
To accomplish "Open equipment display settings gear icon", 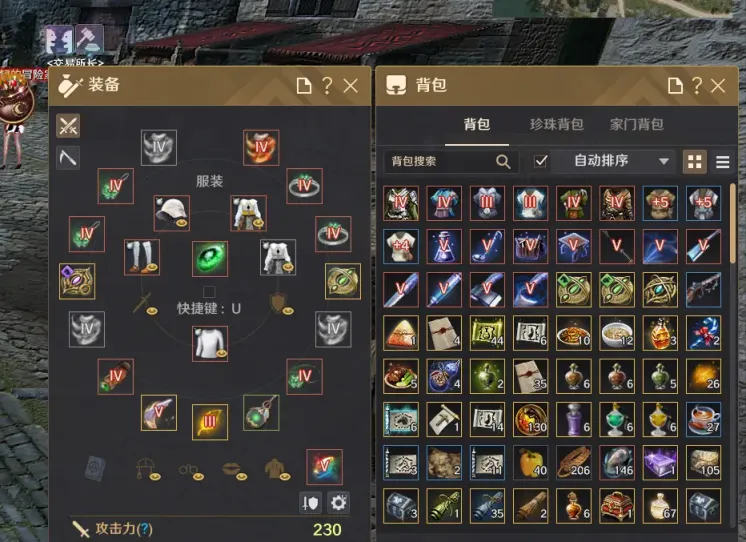I will click(338, 503).
